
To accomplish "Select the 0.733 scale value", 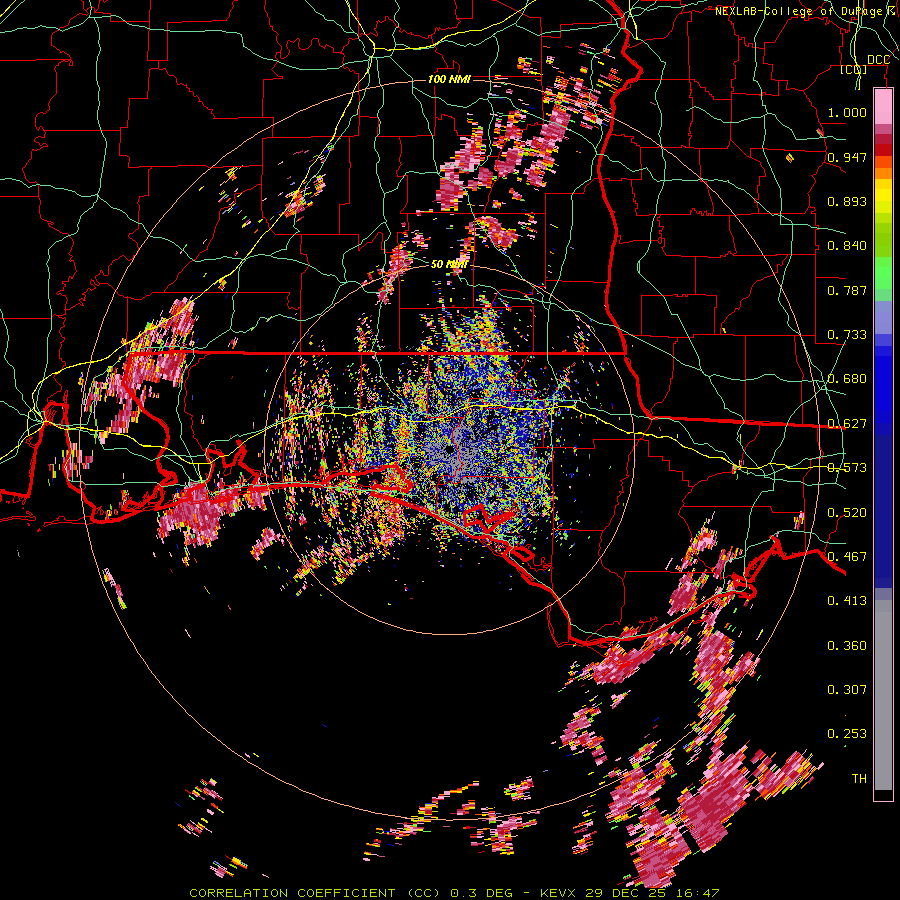I will 847,335.
